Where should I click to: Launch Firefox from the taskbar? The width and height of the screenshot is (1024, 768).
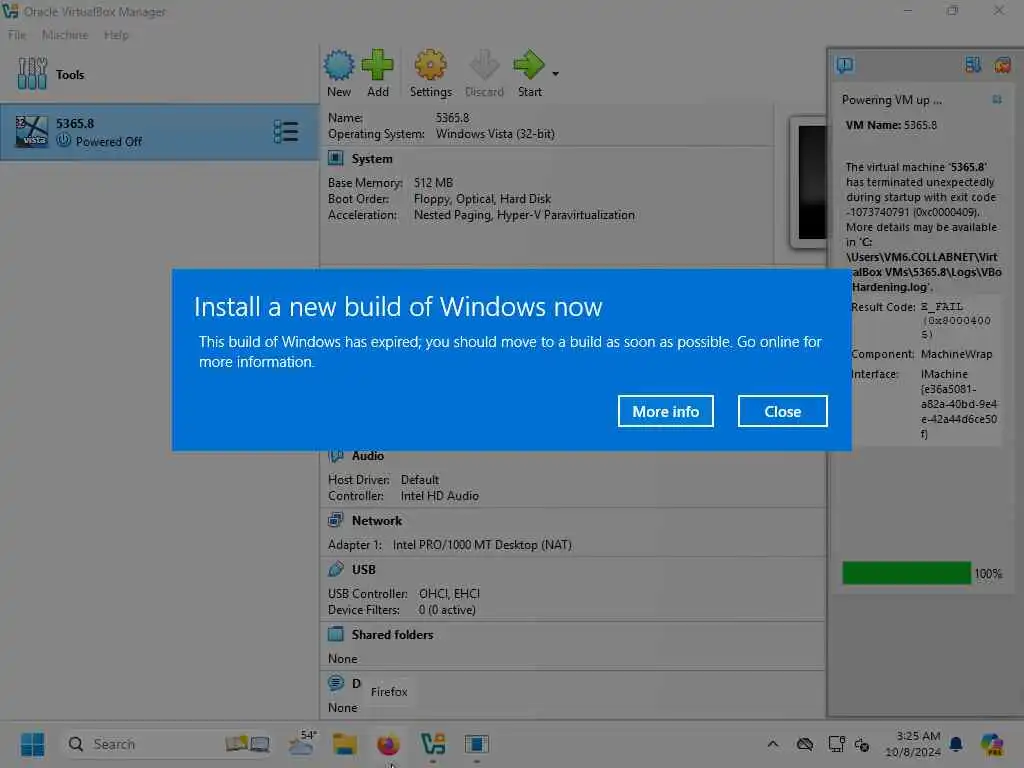(388, 744)
